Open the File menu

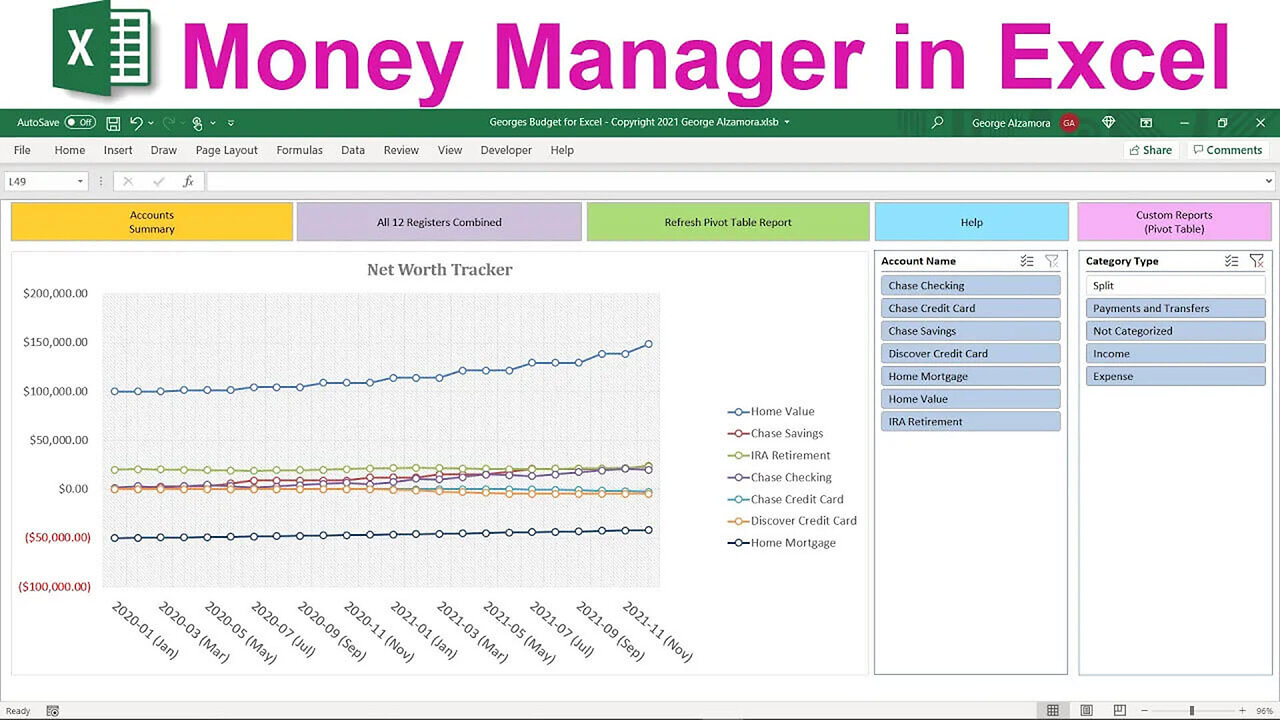pos(22,150)
